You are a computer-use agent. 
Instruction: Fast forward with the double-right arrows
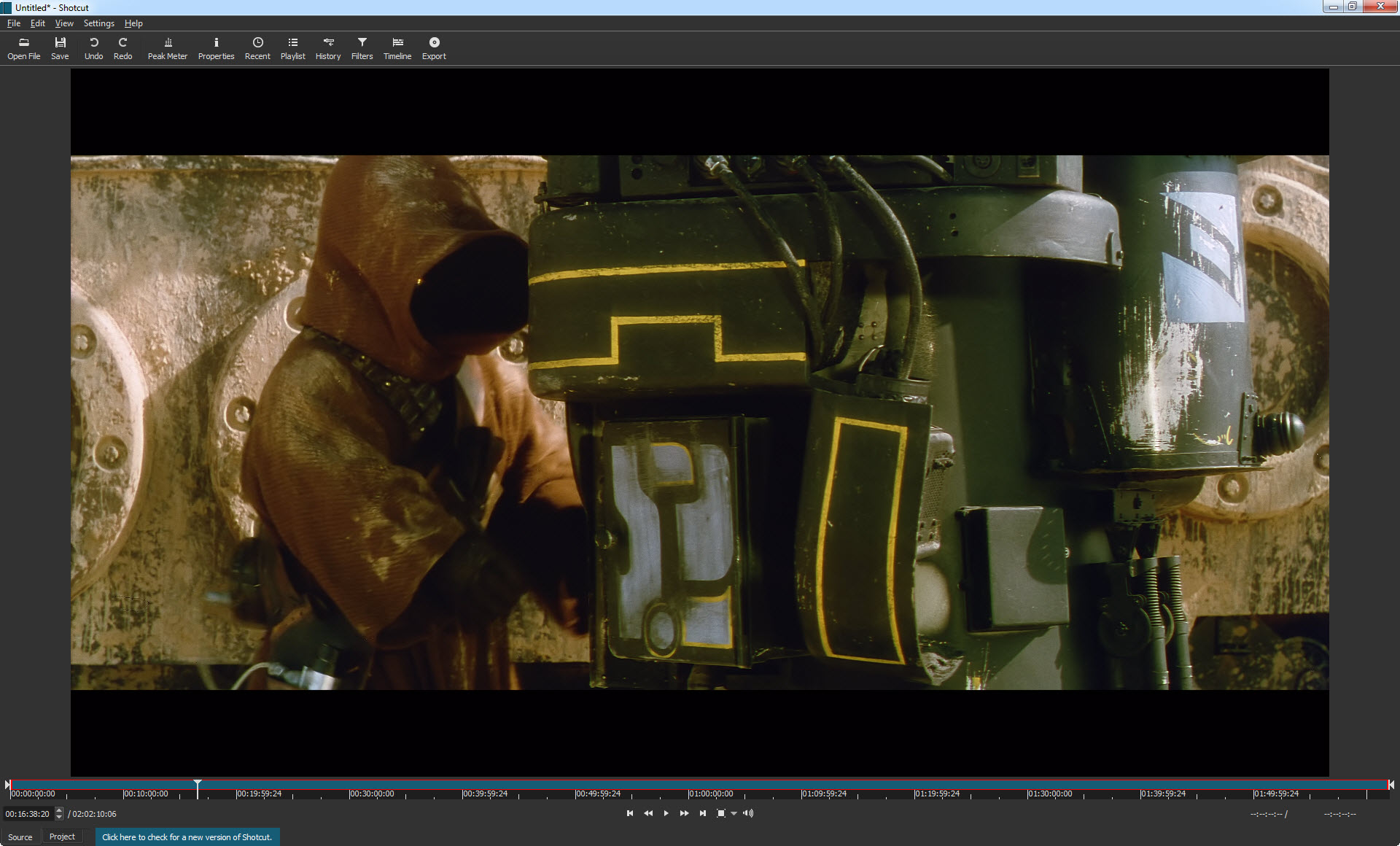[x=684, y=813]
